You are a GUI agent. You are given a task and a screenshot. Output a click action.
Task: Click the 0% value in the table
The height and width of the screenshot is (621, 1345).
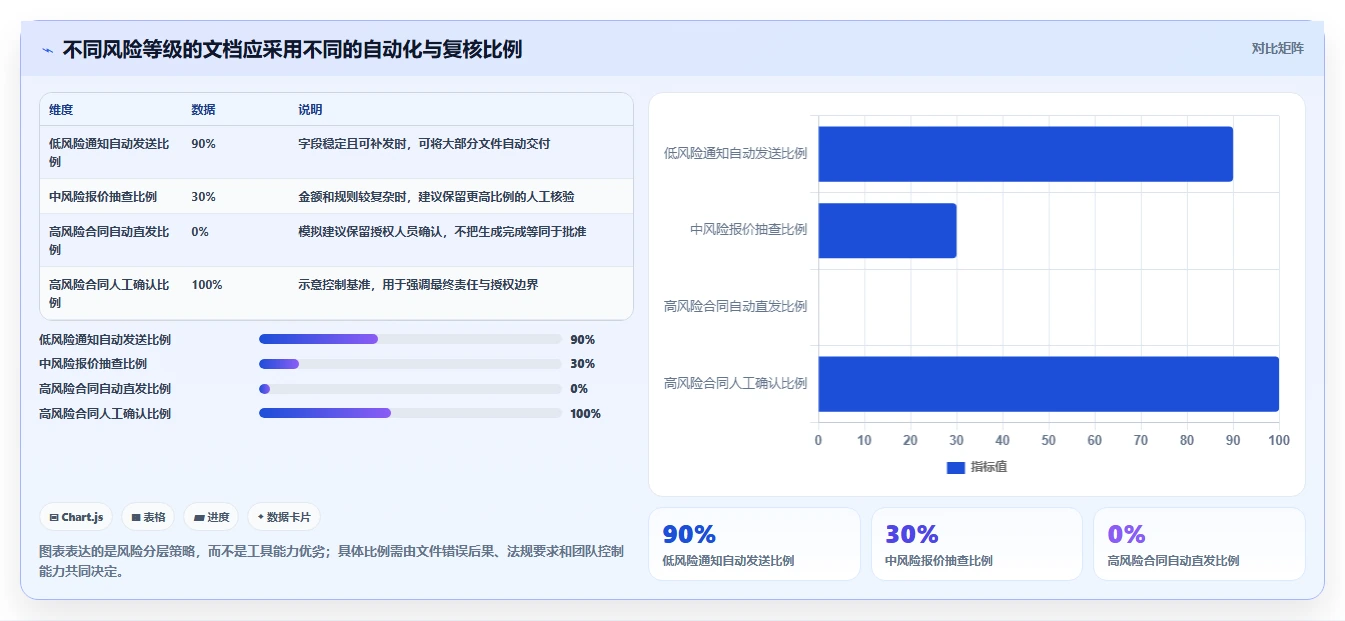click(200, 232)
